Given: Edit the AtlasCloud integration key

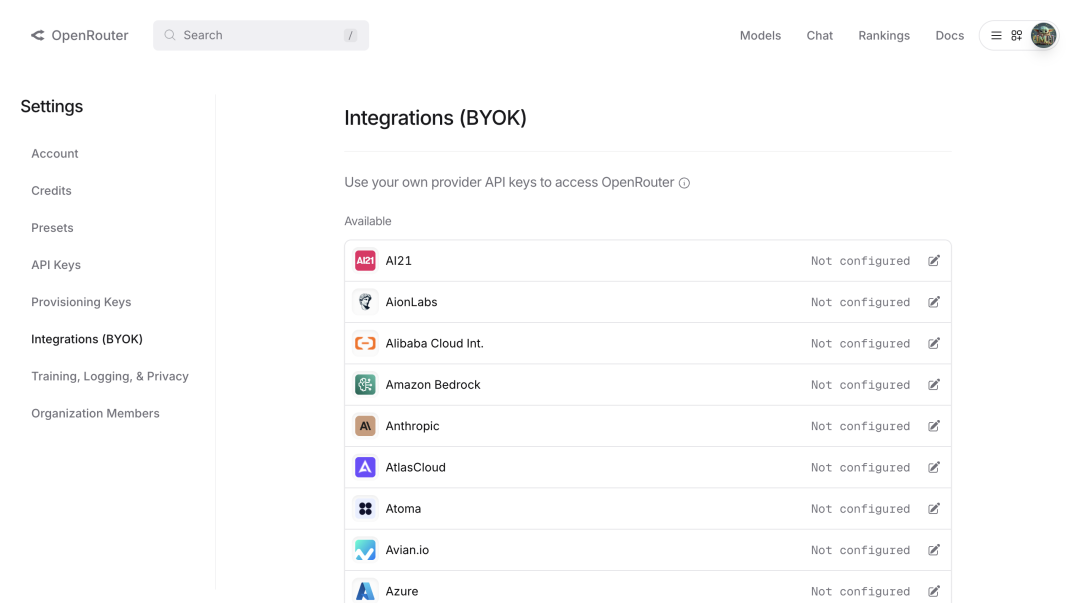Looking at the screenshot, I should click(x=933, y=467).
